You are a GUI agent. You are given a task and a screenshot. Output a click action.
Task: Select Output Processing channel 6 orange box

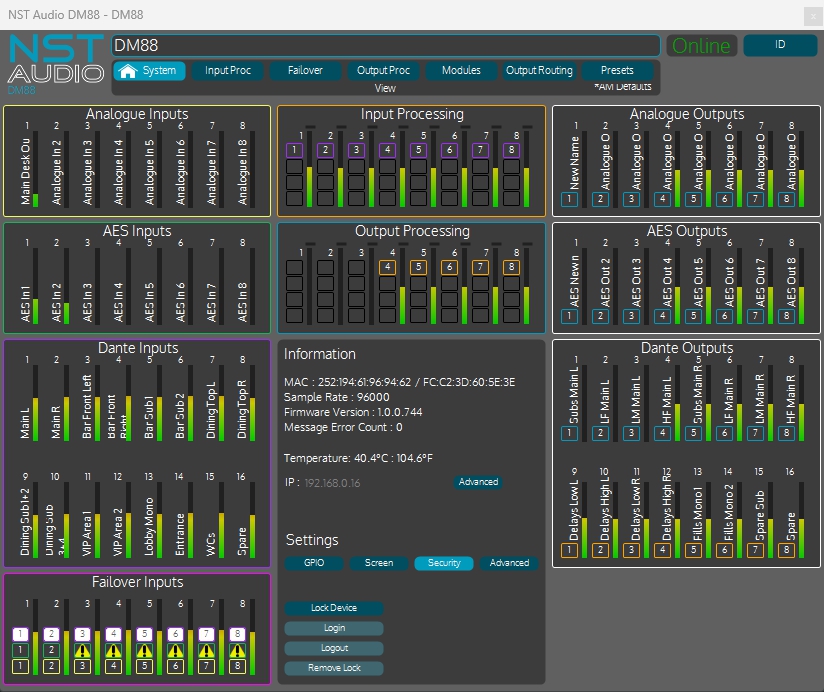pos(449,267)
